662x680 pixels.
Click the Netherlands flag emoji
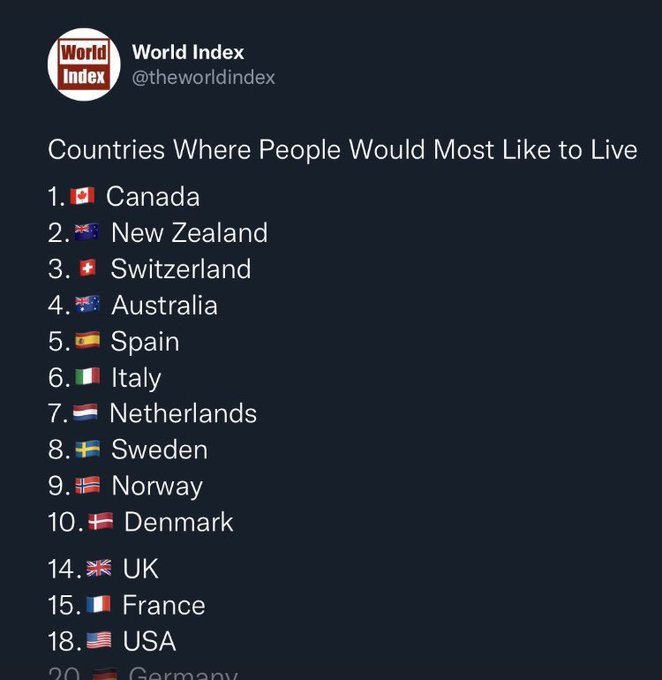(86, 414)
